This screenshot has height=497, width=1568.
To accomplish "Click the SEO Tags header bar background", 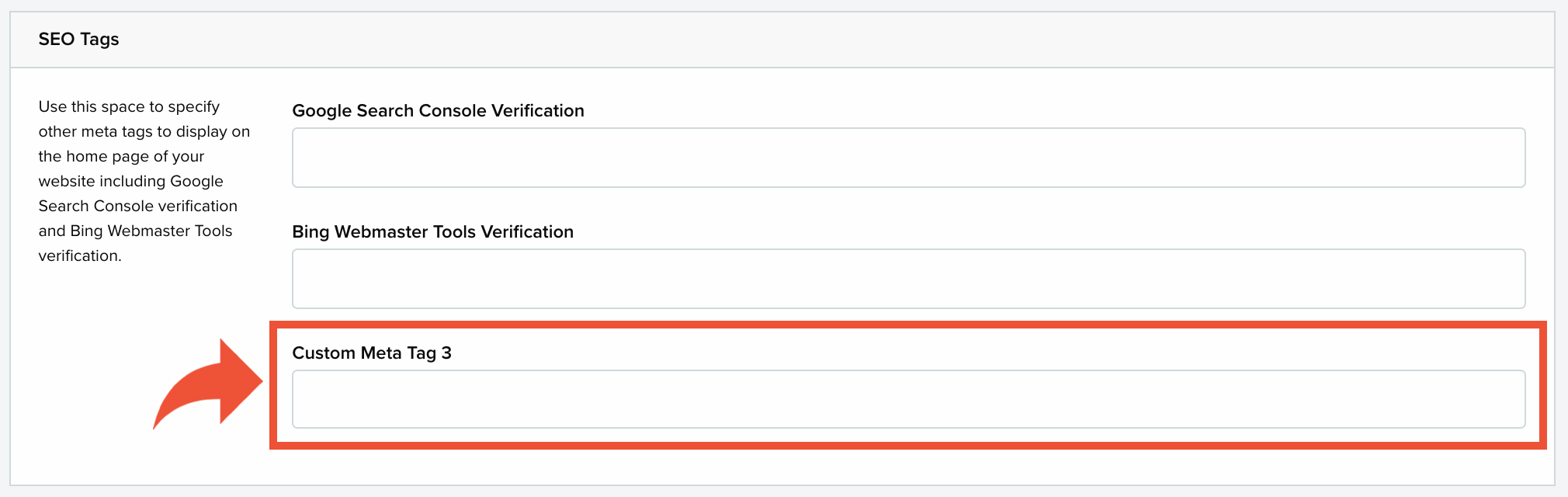I will (782, 40).
